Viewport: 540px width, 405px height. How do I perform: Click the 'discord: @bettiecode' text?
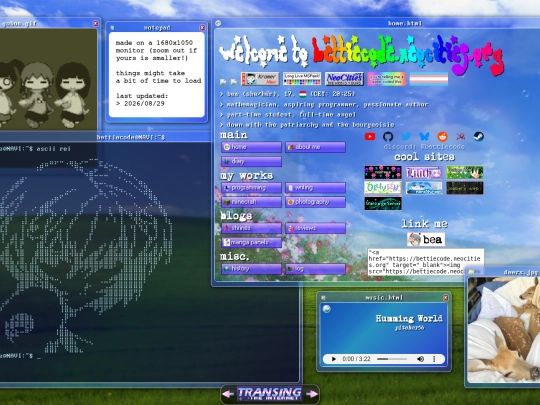(x=424, y=147)
